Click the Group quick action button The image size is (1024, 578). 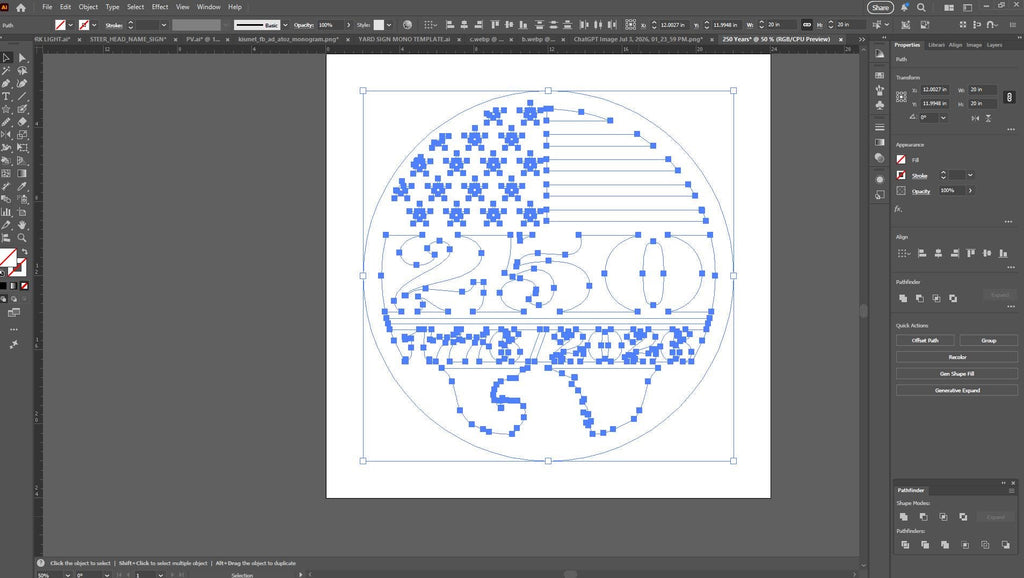tap(988, 340)
